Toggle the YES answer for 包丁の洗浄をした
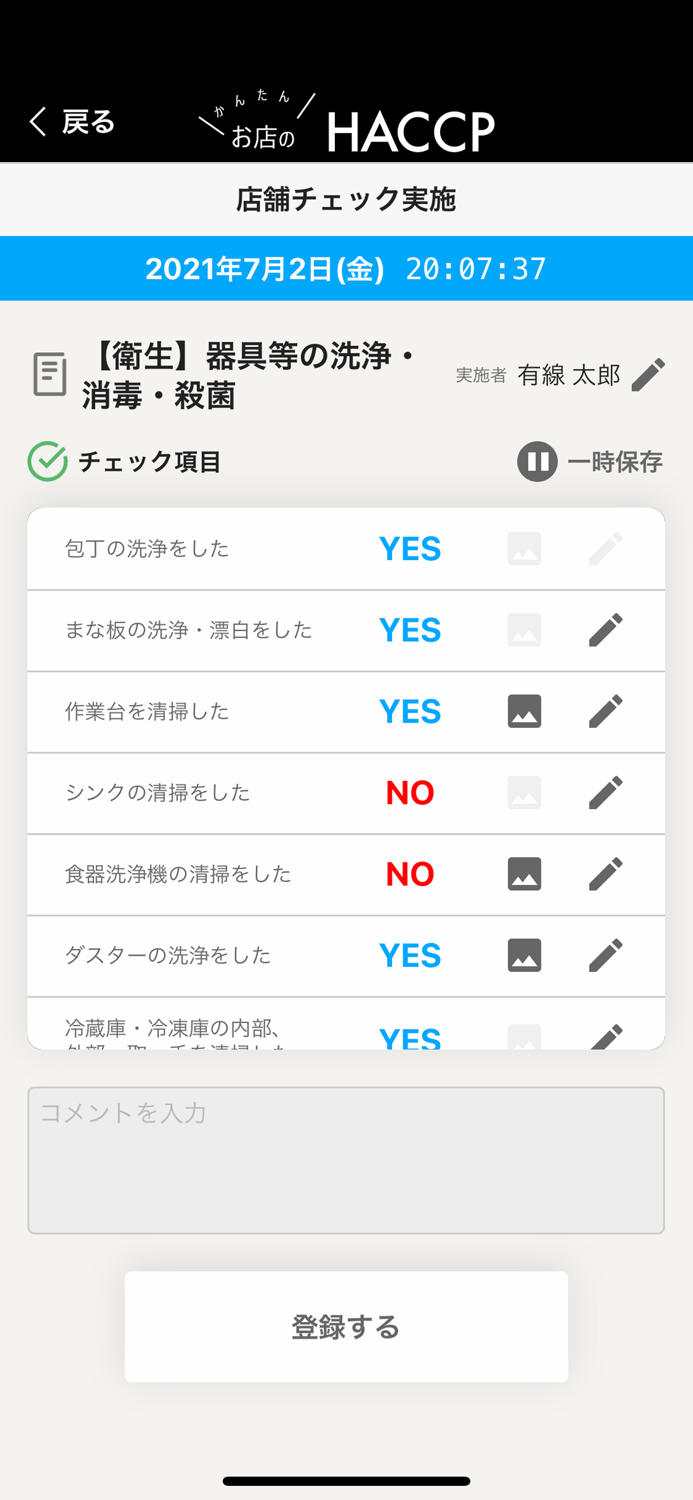Image resolution: width=693 pixels, height=1500 pixels. point(410,548)
